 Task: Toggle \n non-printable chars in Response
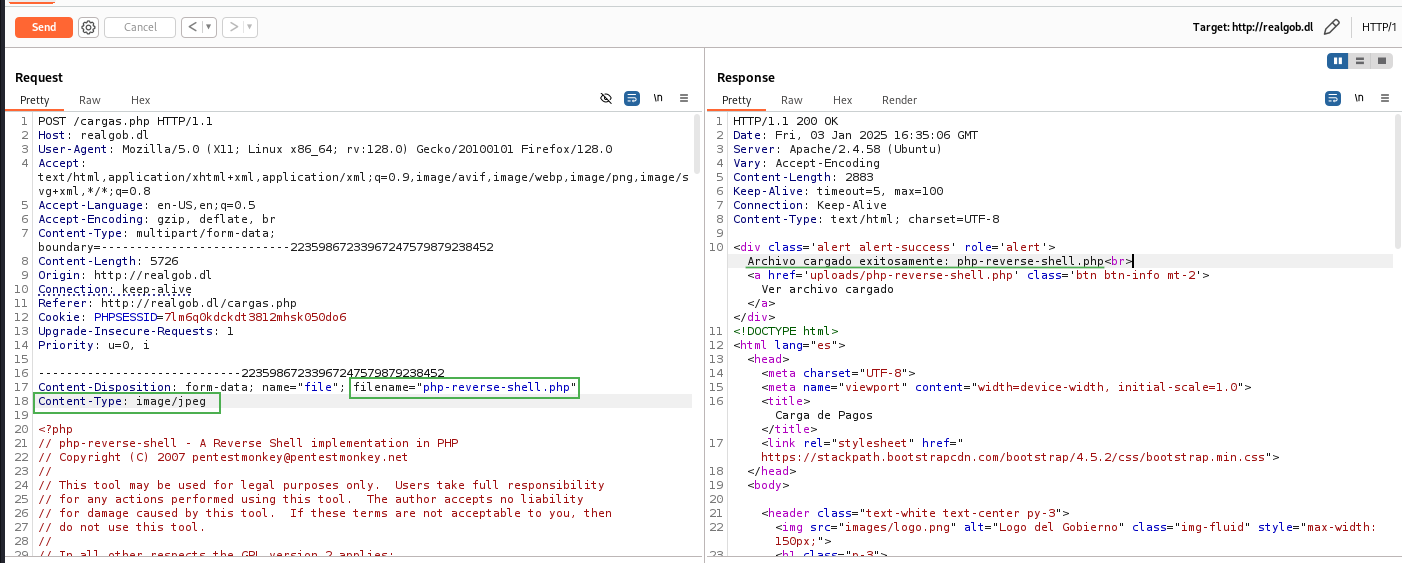click(1359, 98)
